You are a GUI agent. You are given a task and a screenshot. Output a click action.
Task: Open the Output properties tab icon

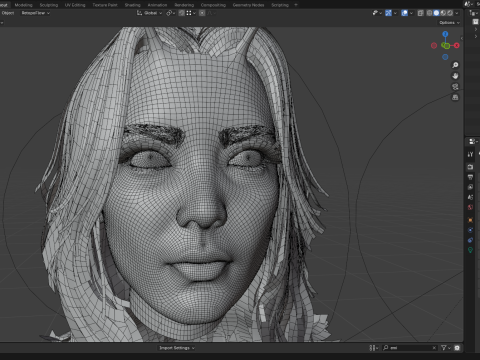pyautogui.click(x=470, y=177)
